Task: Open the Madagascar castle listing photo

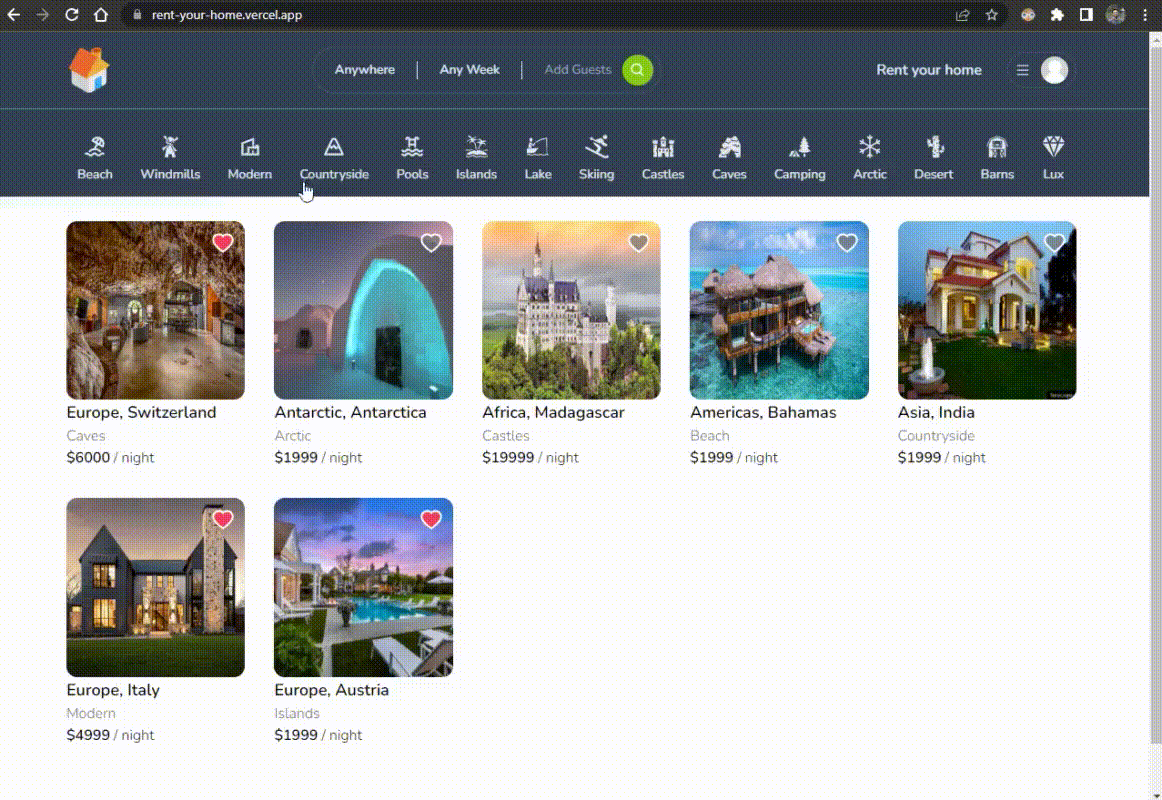Action: 571,310
